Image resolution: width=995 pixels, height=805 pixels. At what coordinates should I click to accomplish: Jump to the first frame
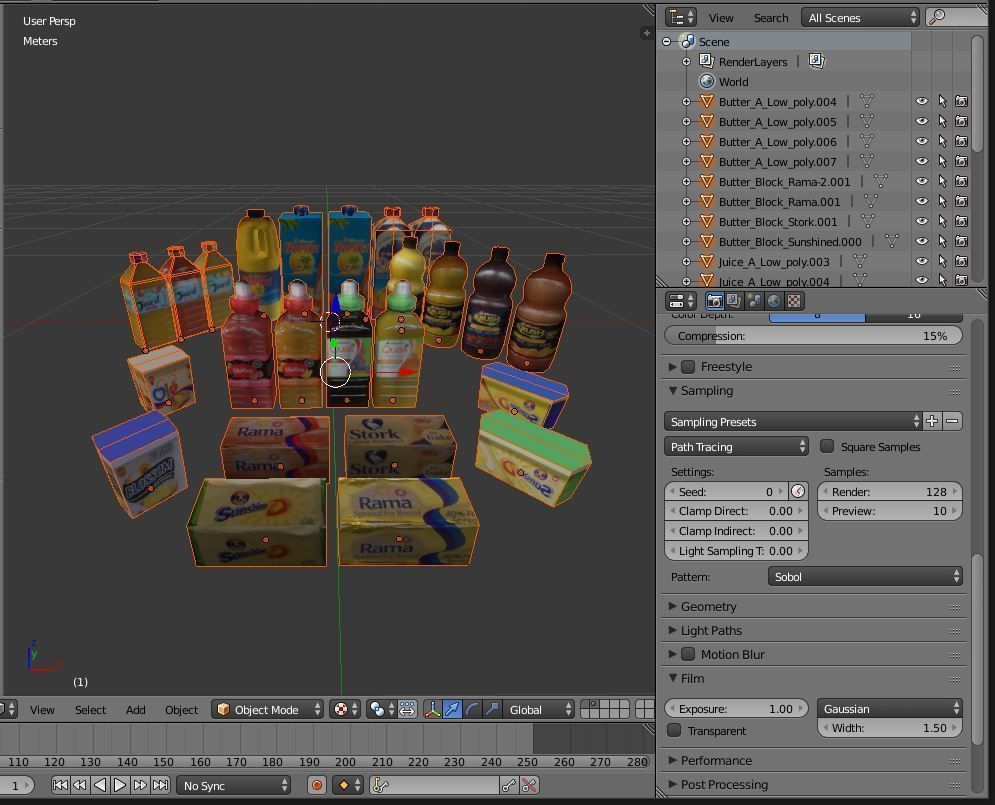(60, 785)
